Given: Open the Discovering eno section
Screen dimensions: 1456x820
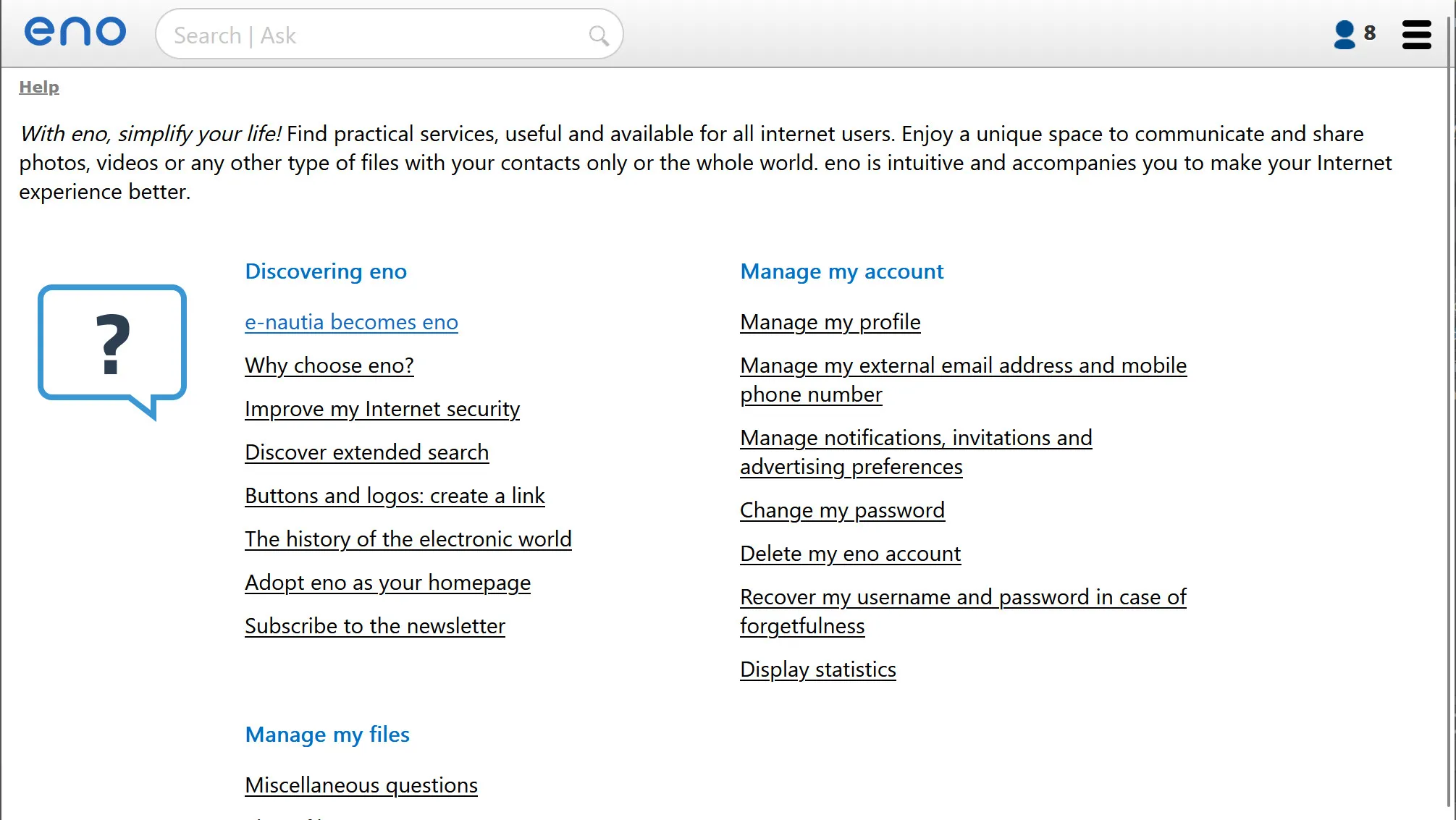Looking at the screenshot, I should pyautogui.click(x=326, y=271).
